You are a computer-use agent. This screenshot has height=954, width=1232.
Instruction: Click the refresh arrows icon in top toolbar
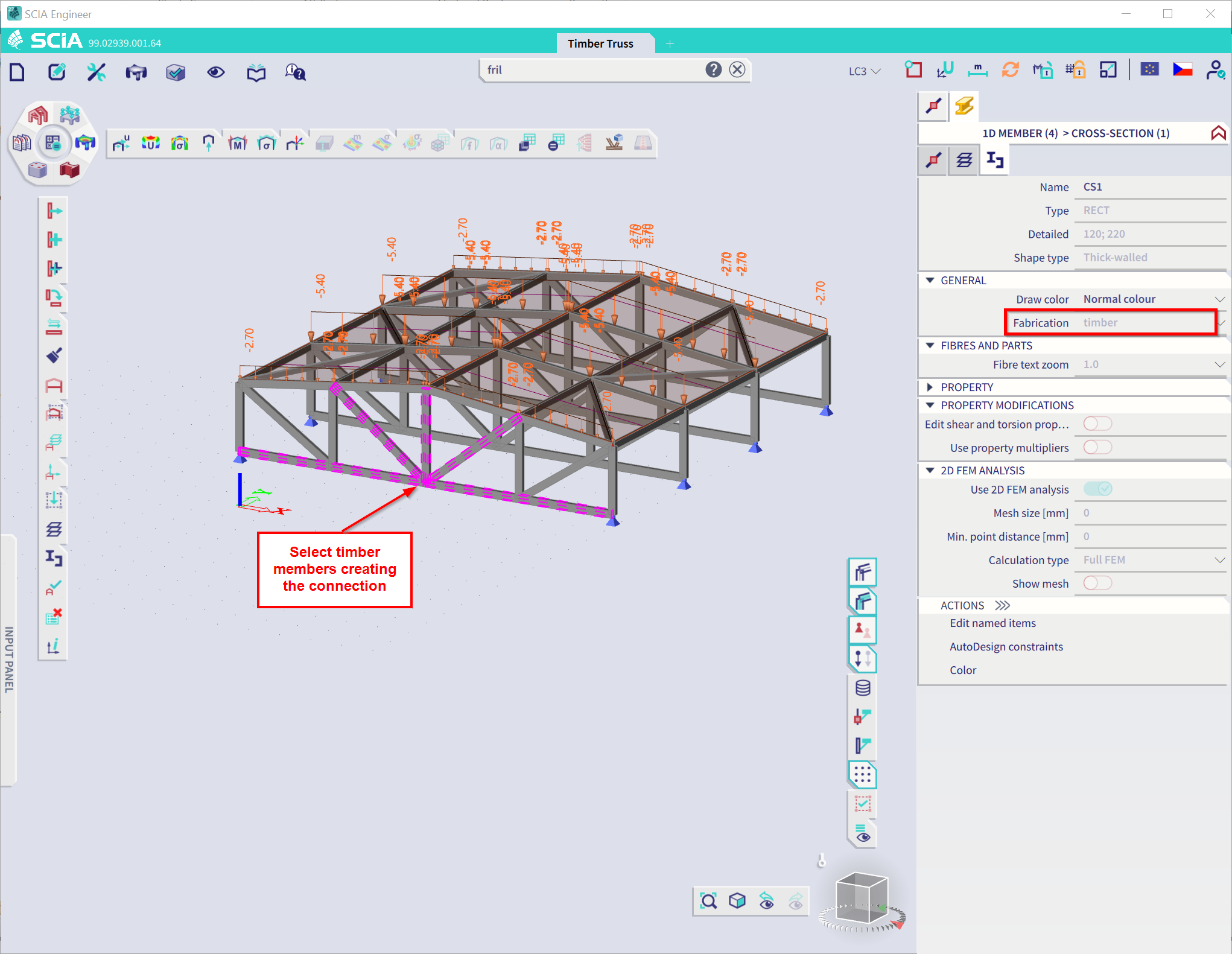1010,70
